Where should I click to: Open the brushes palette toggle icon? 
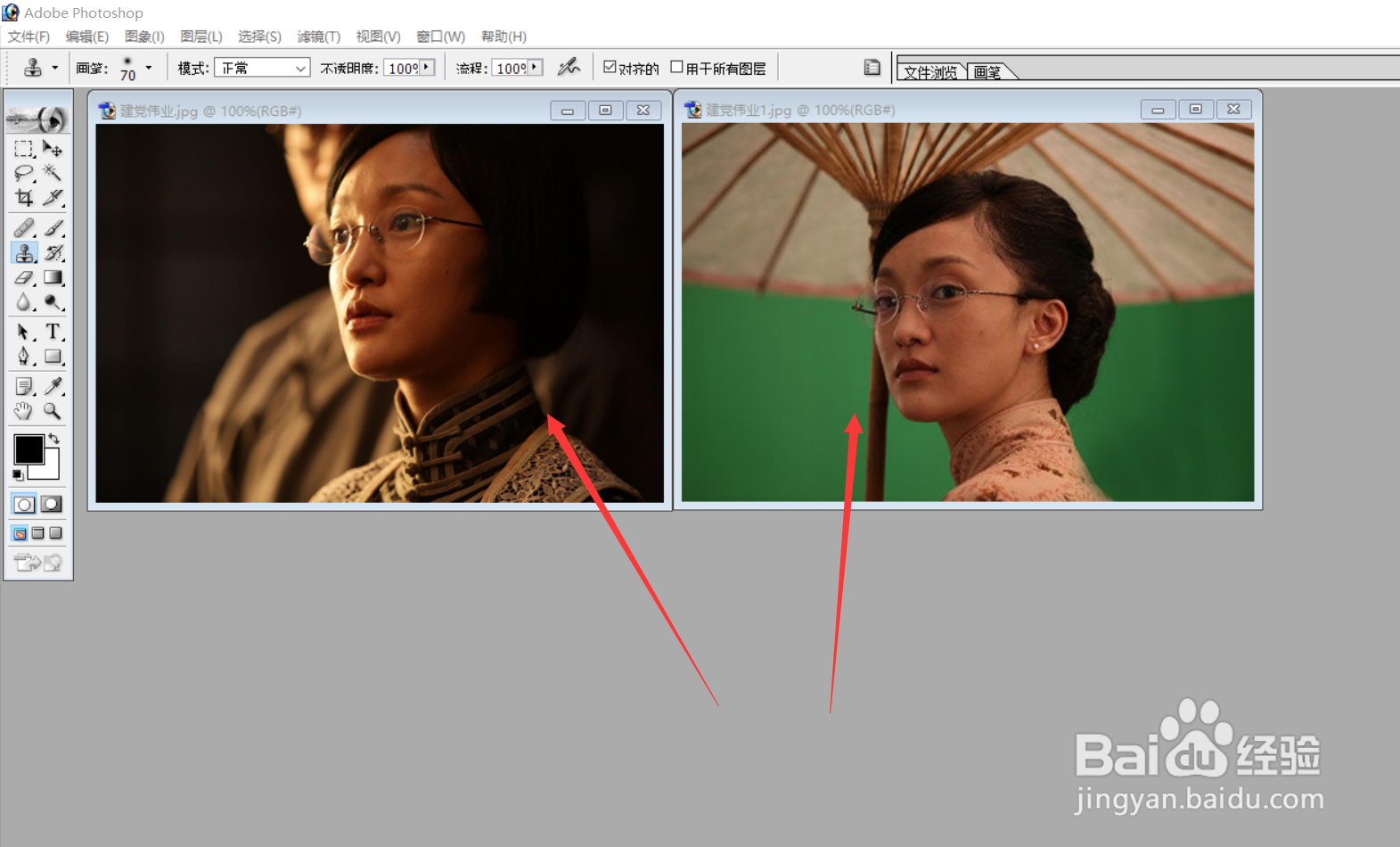click(x=872, y=67)
